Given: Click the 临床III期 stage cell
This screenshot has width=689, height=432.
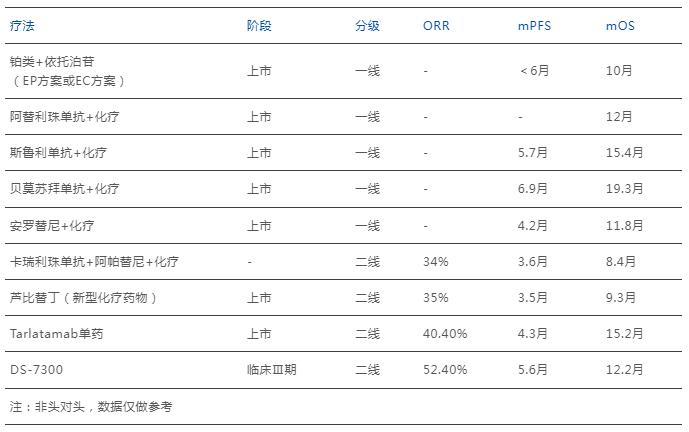Looking at the screenshot, I should coord(272,370).
